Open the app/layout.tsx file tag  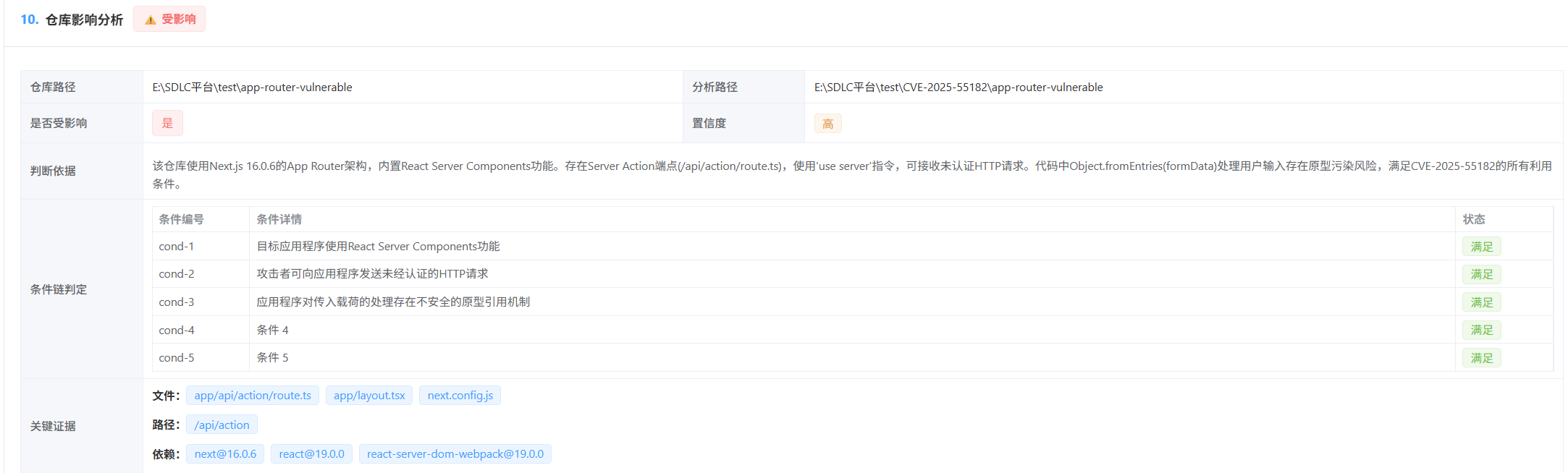click(x=369, y=396)
